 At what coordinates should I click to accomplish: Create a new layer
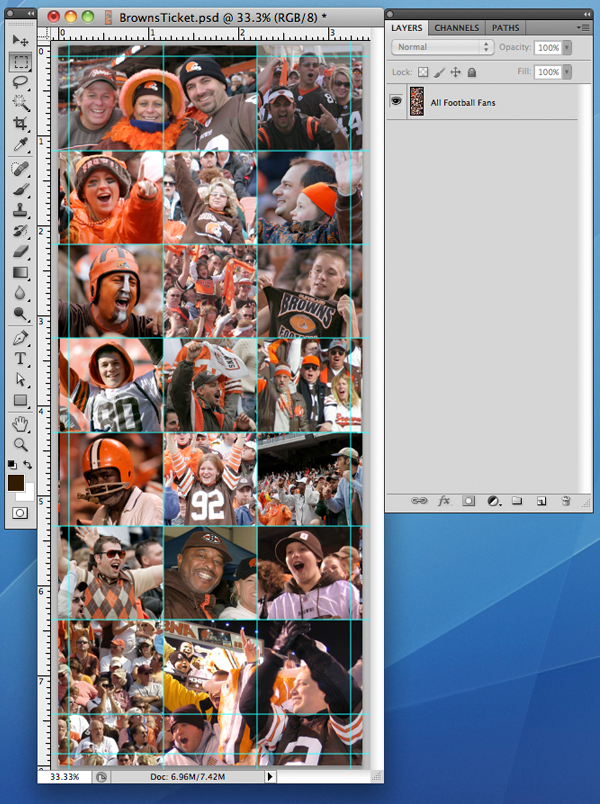[x=542, y=500]
